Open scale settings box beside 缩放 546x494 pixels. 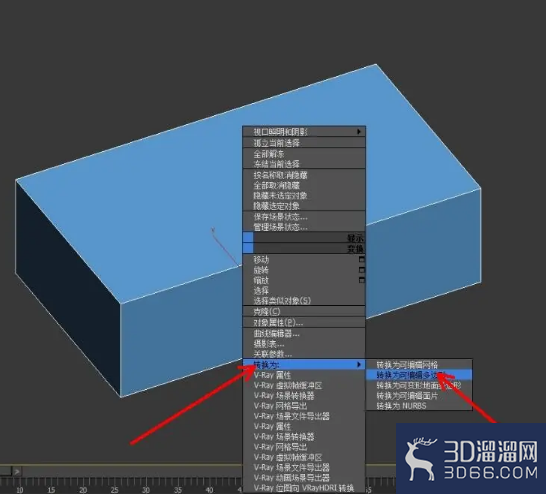coord(362,280)
